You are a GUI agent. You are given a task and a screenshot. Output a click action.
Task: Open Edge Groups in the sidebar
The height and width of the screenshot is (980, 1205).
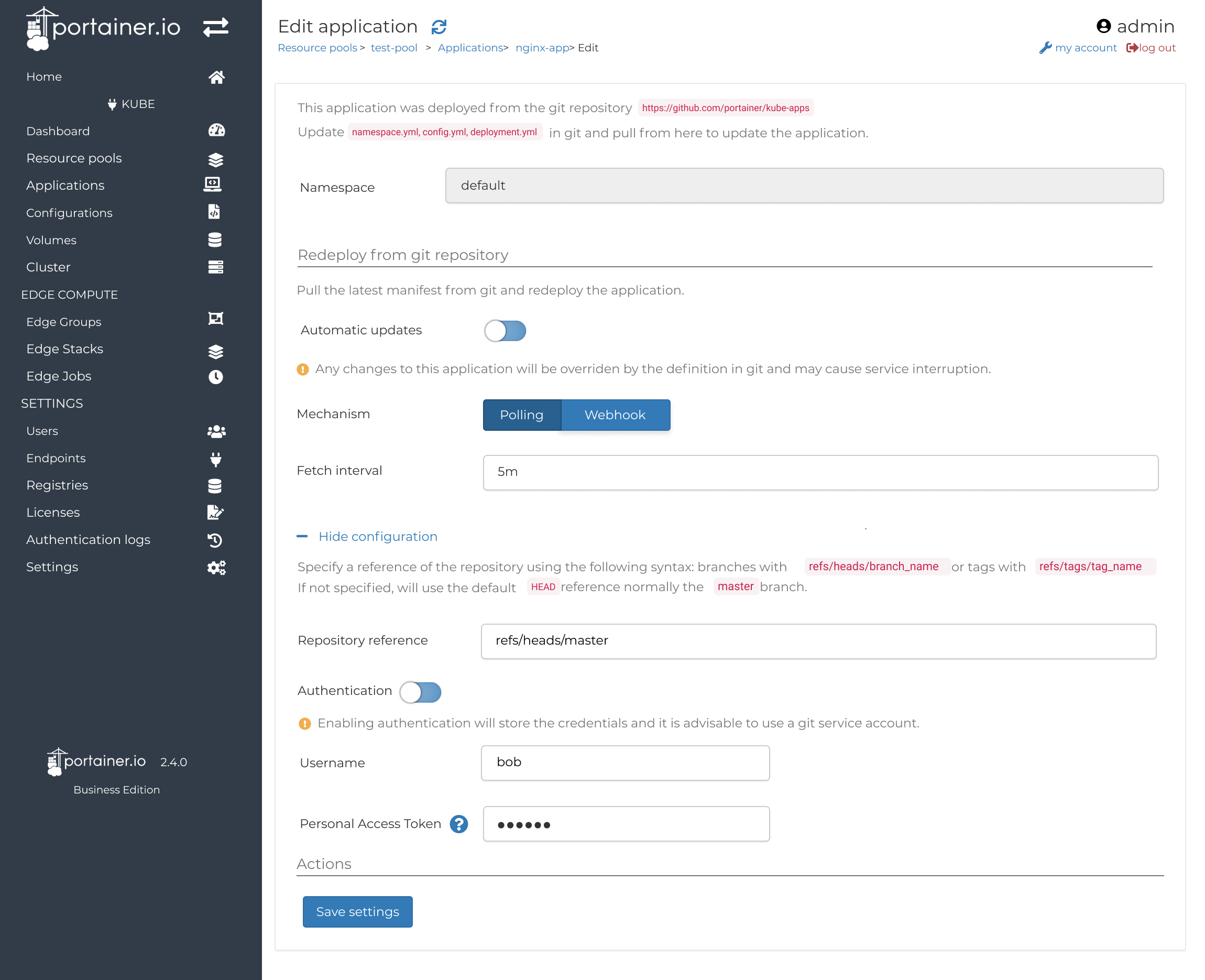click(64, 322)
